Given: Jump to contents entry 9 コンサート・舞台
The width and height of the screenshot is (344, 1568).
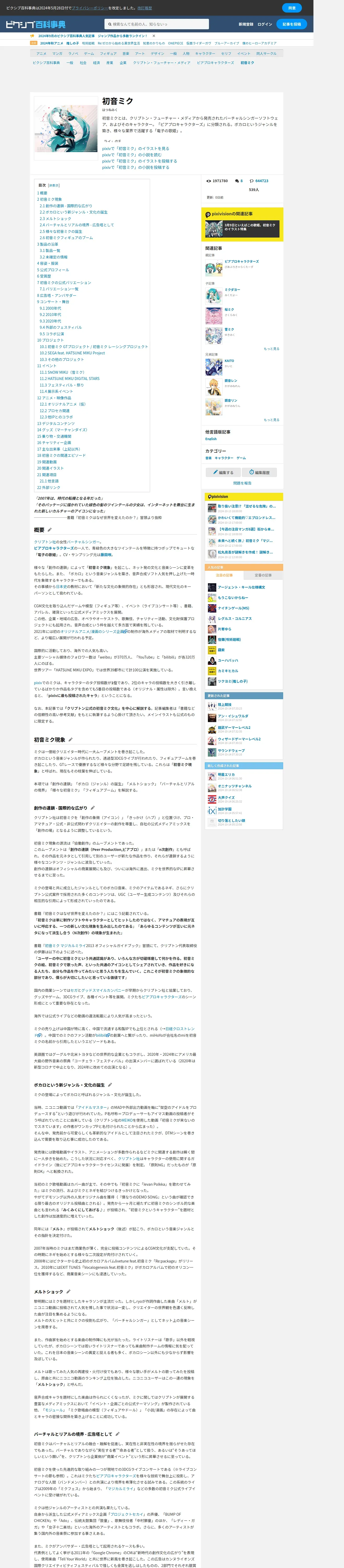Looking at the screenshot, I should point(53,302).
